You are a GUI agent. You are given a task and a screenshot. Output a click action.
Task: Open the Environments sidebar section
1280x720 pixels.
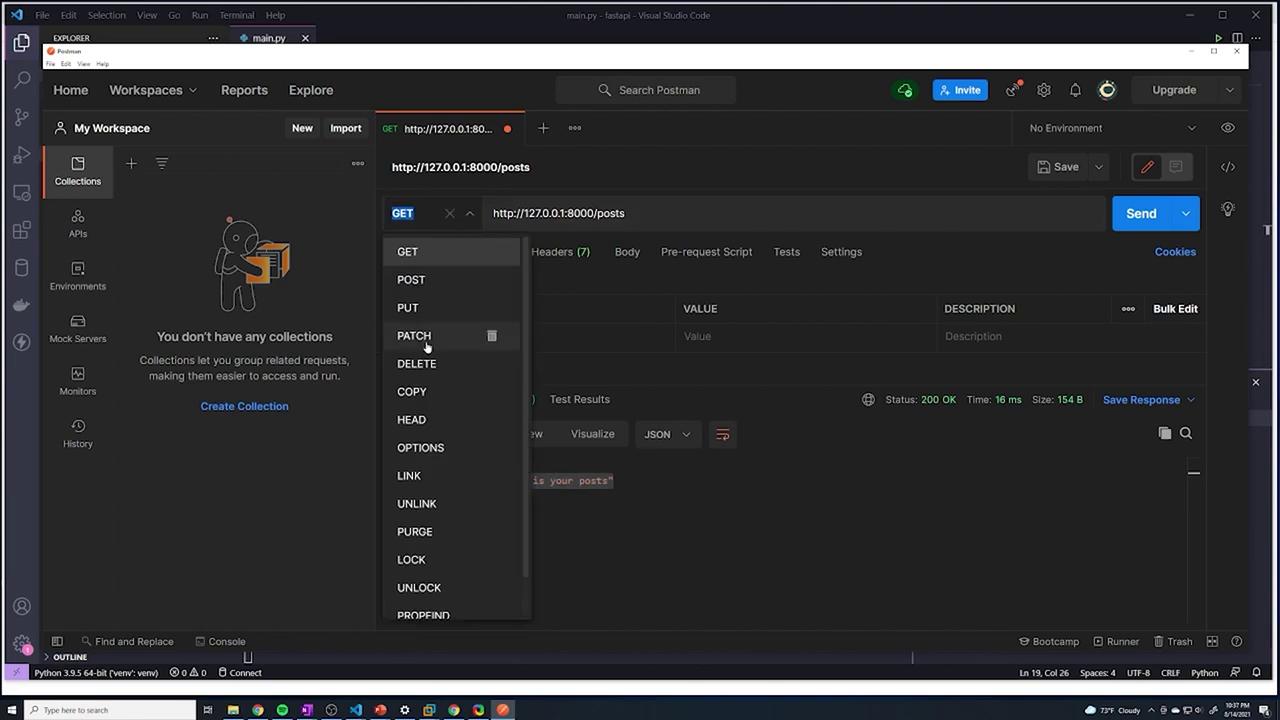pos(78,276)
